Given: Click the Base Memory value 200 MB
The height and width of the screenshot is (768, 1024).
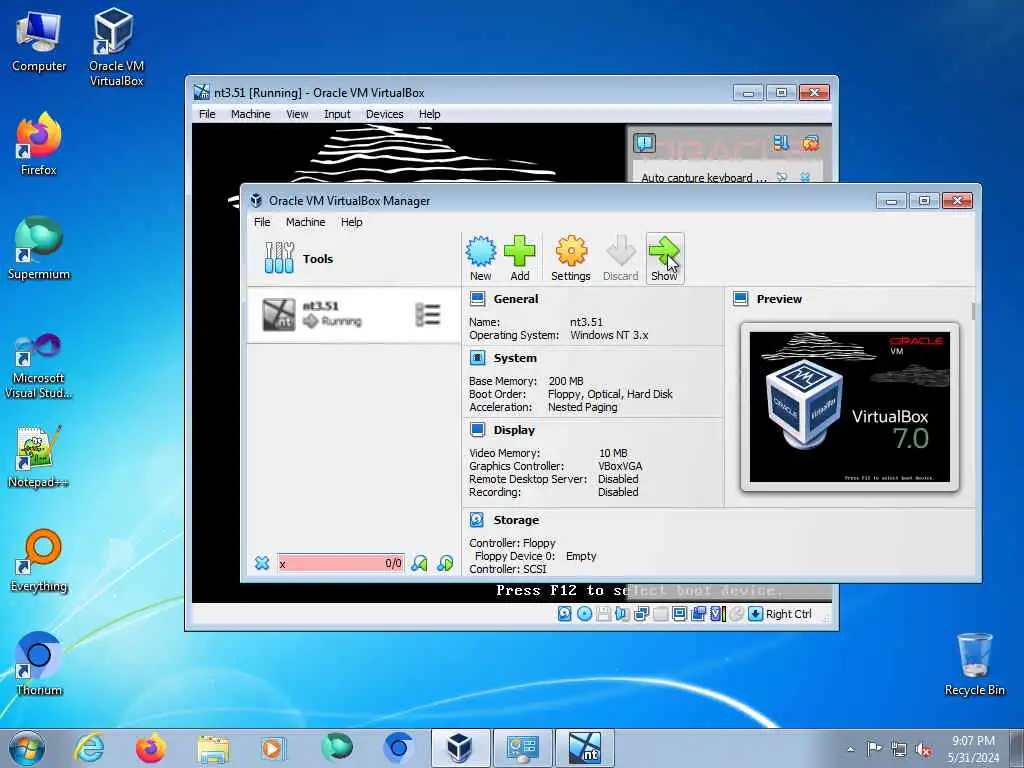Looking at the screenshot, I should (x=566, y=381).
